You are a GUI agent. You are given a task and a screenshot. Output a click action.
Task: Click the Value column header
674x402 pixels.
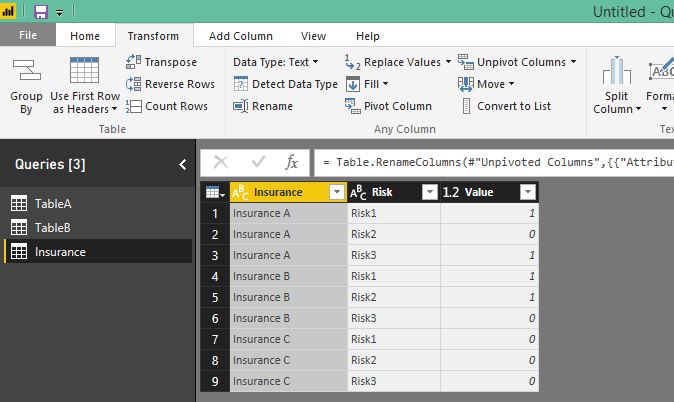tap(489, 192)
